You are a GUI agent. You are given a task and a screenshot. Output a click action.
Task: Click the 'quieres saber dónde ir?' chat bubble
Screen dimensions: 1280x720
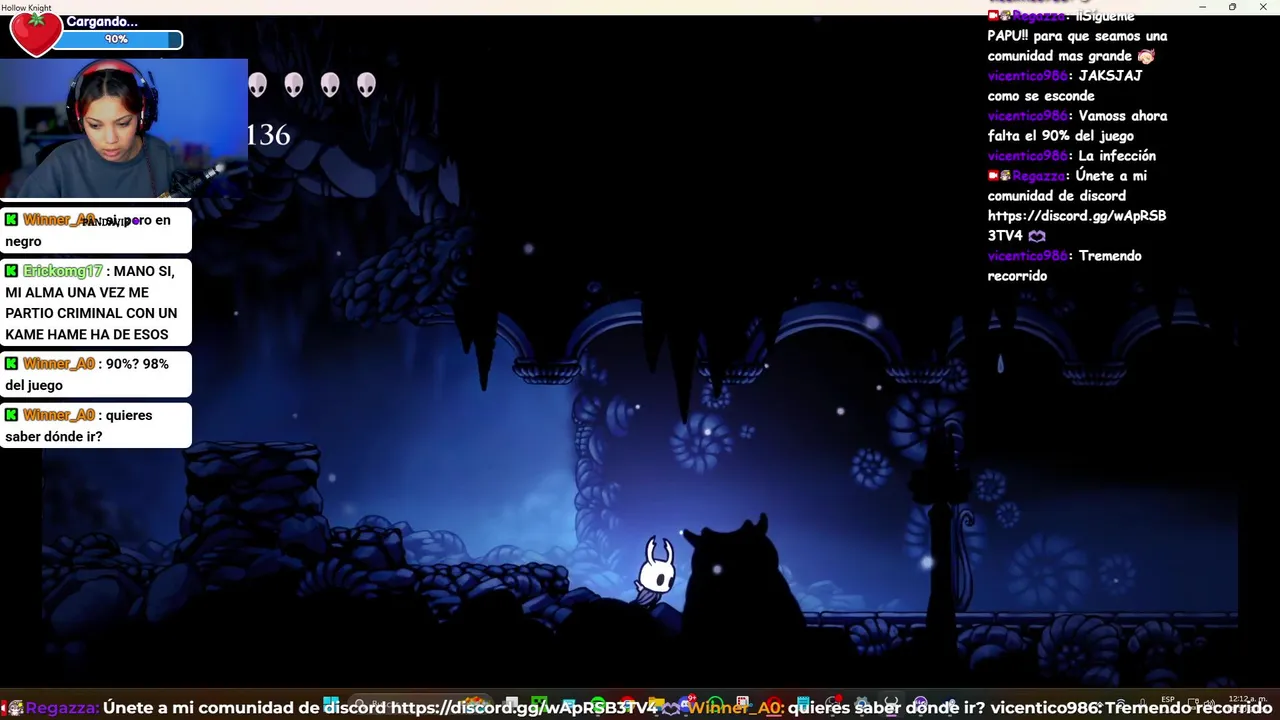pyautogui.click(x=95, y=425)
